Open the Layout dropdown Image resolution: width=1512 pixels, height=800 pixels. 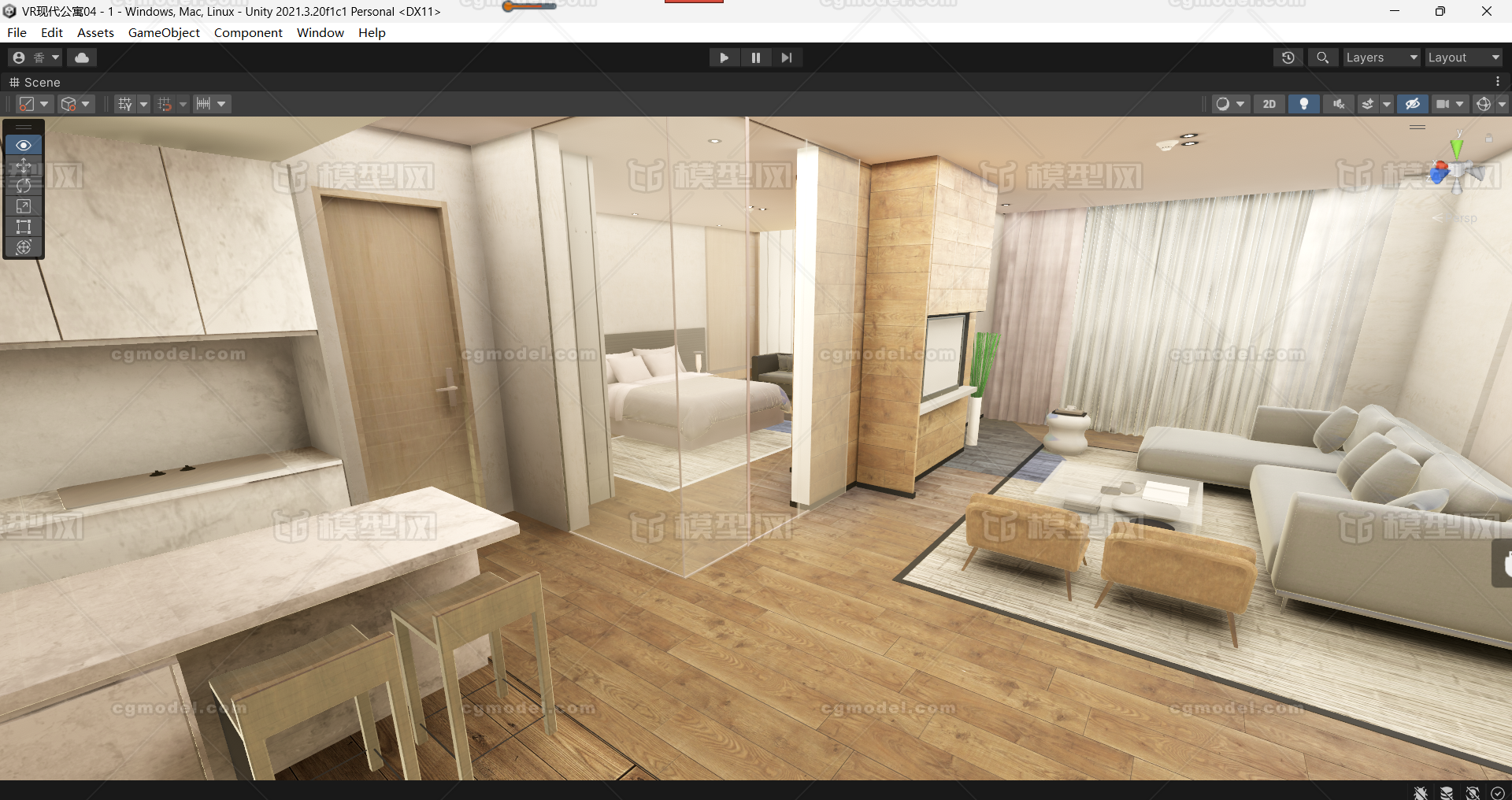coord(1463,57)
